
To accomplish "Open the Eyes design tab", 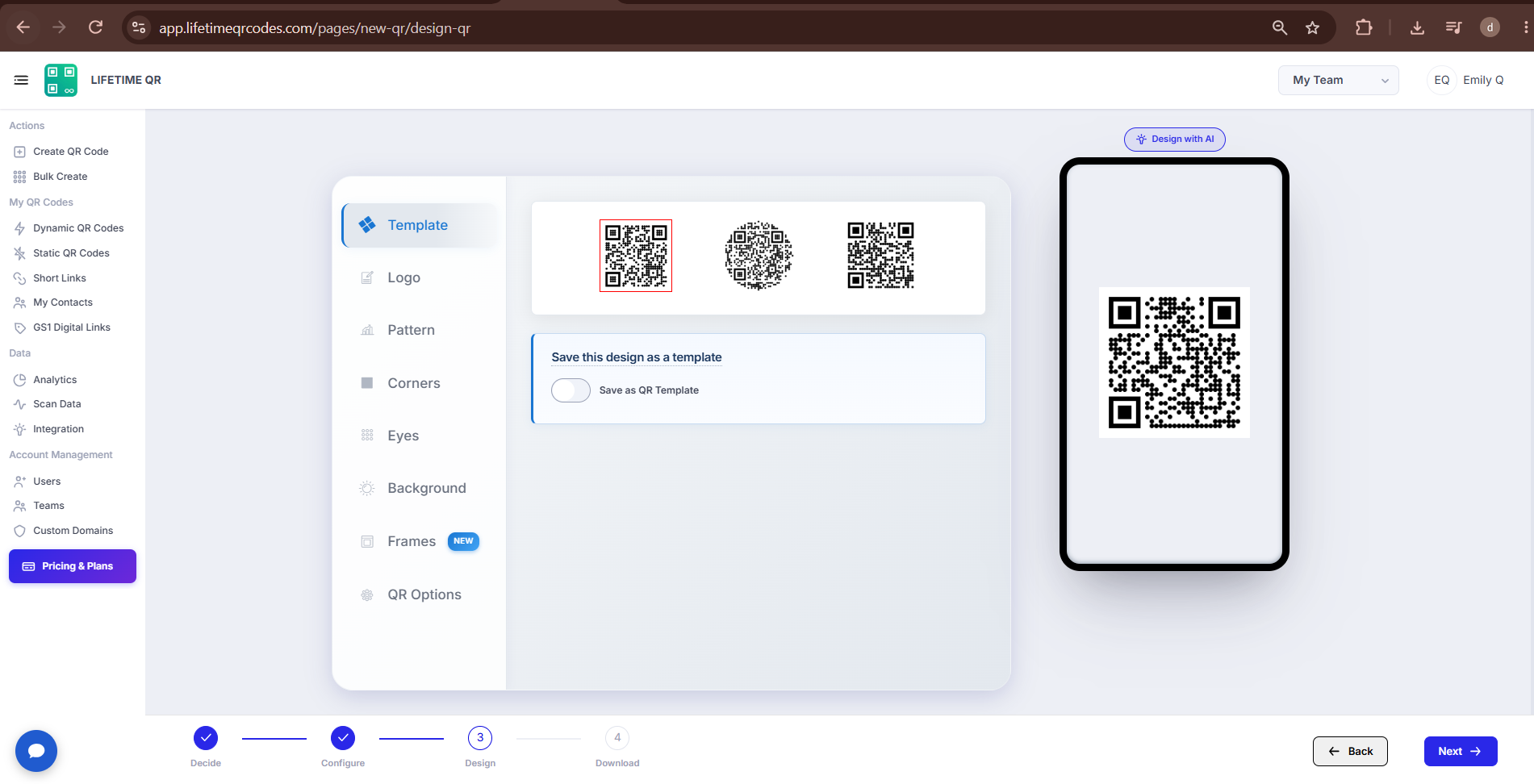I will click(x=421, y=436).
